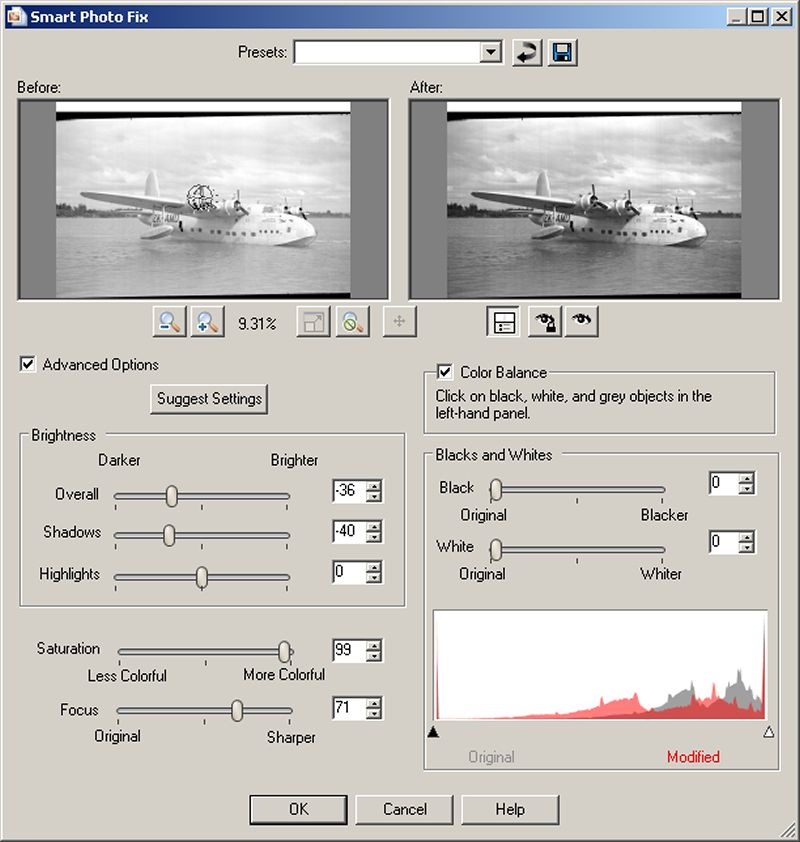Click the Highlights value input field
The height and width of the screenshot is (842, 800).
pos(349,572)
